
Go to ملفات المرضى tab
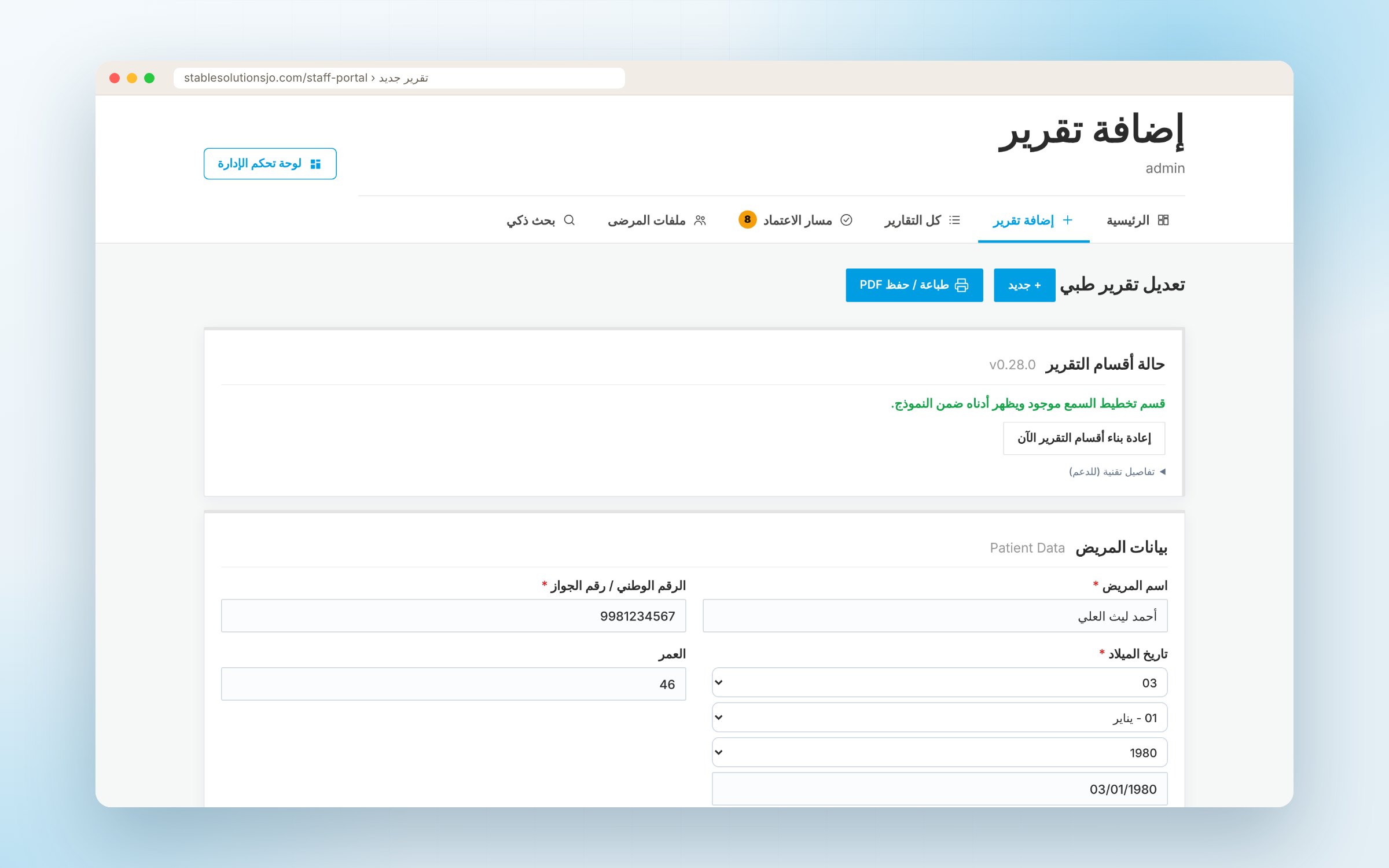657,220
